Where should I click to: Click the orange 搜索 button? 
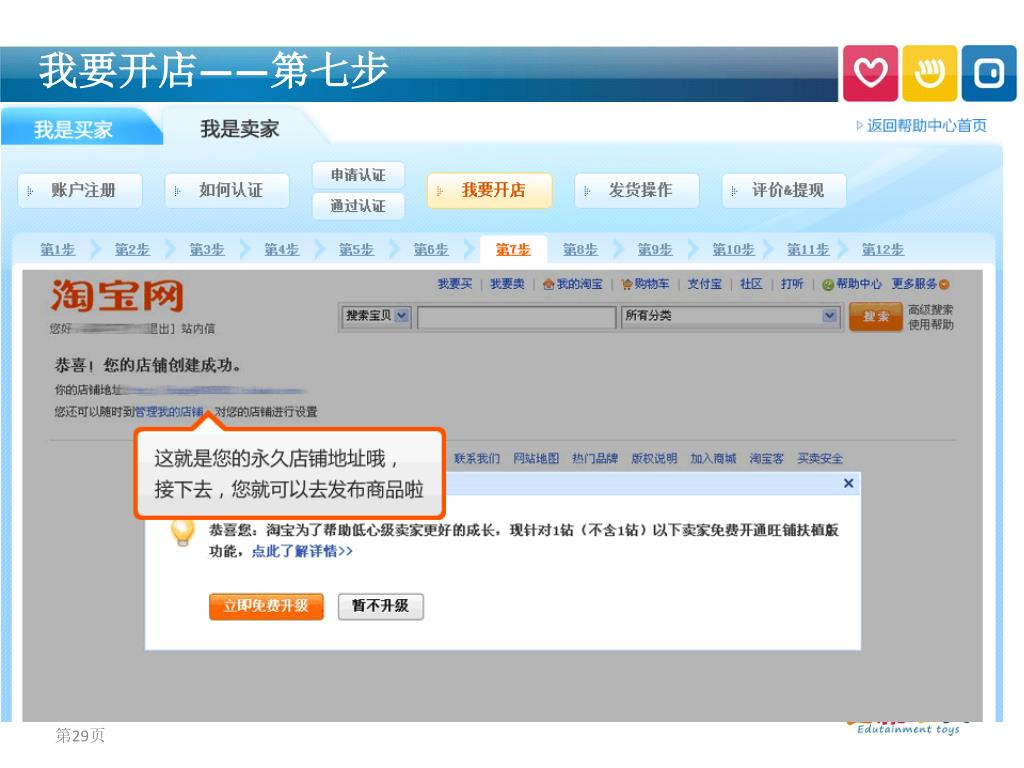[876, 317]
